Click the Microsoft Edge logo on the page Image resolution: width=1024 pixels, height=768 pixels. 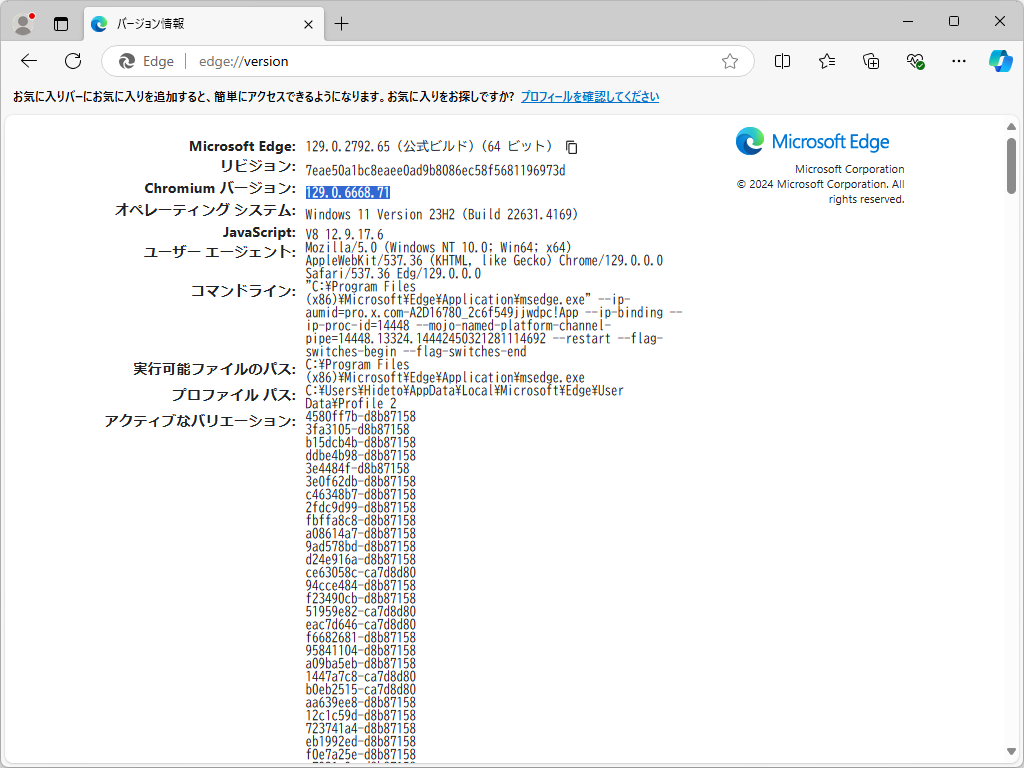pyautogui.click(x=750, y=141)
